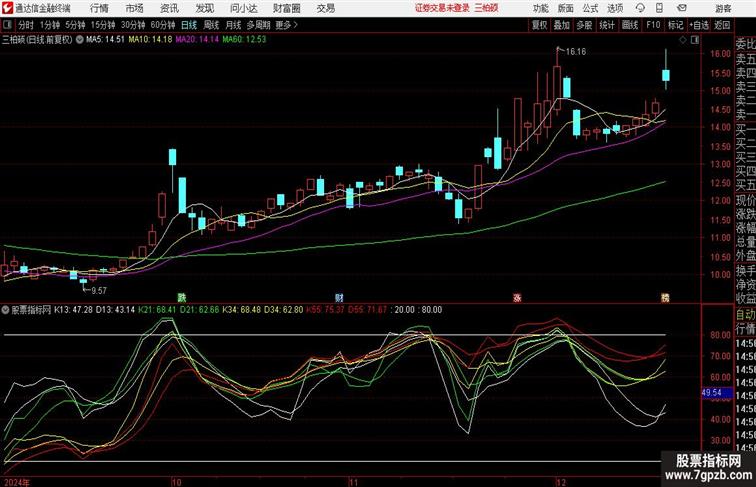Click the 自动 label in right panel
756x487 pixels.
[745, 315]
